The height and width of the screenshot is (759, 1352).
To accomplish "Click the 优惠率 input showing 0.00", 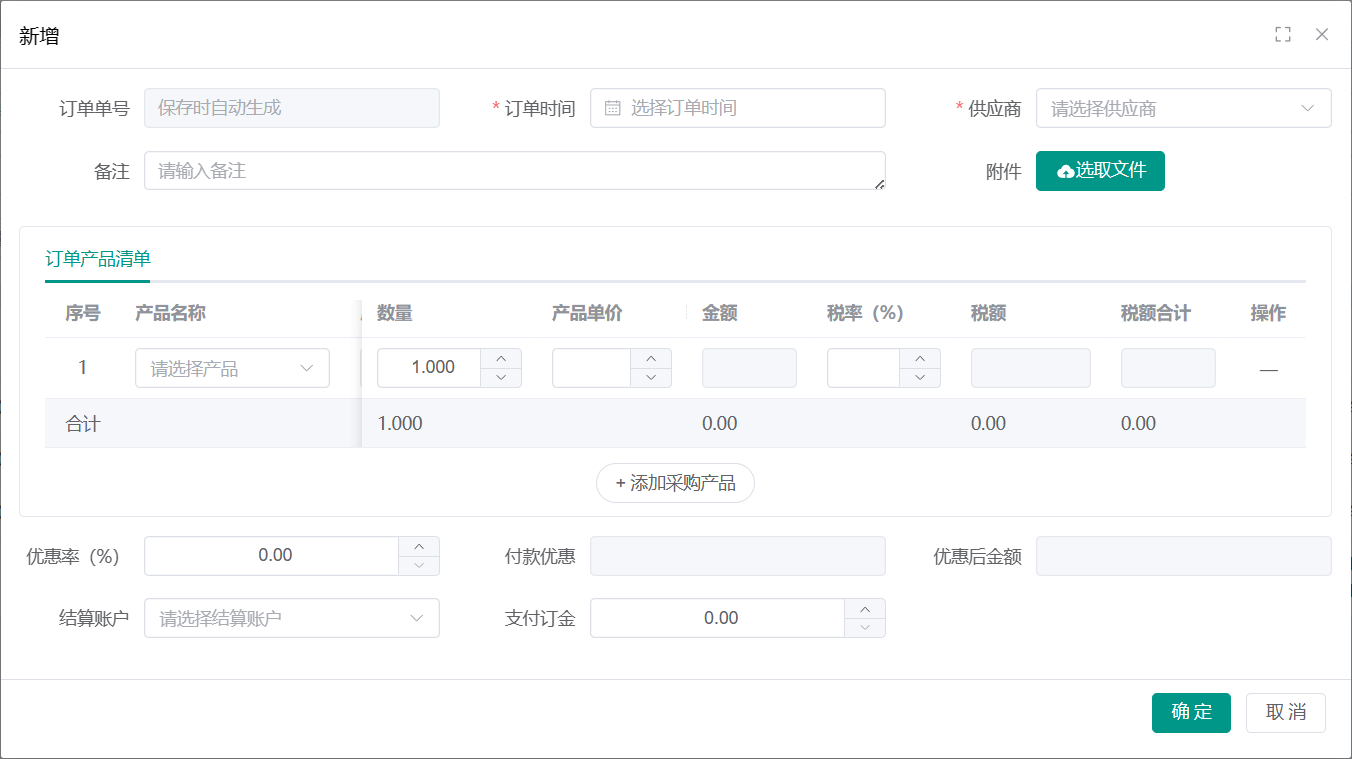I will [x=272, y=556].
